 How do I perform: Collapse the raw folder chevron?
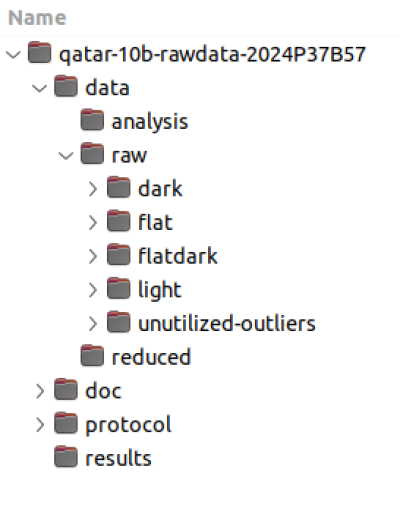(x=66, y=156)
